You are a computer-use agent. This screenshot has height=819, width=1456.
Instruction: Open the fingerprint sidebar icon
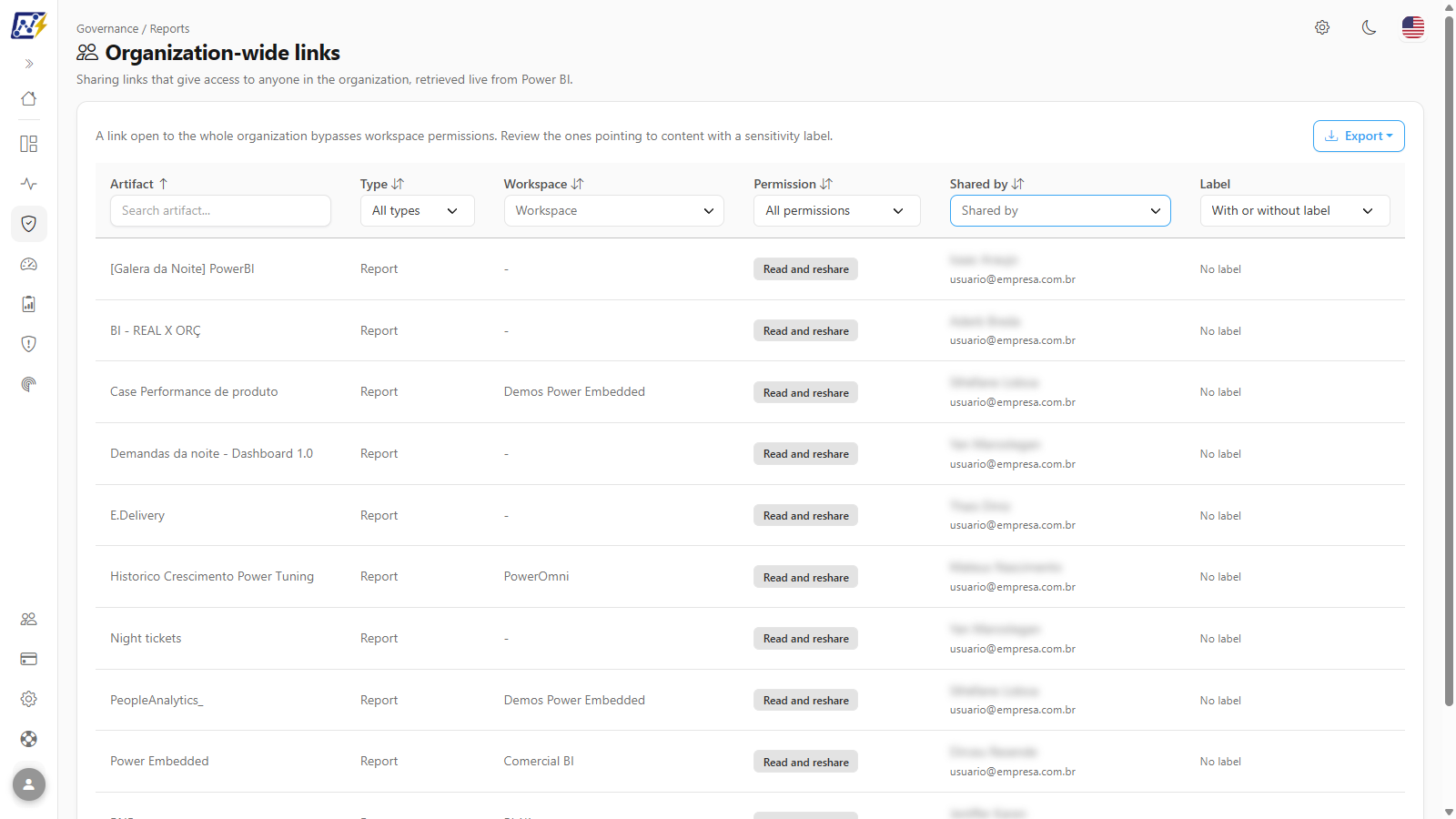click(x=29, y=384)
